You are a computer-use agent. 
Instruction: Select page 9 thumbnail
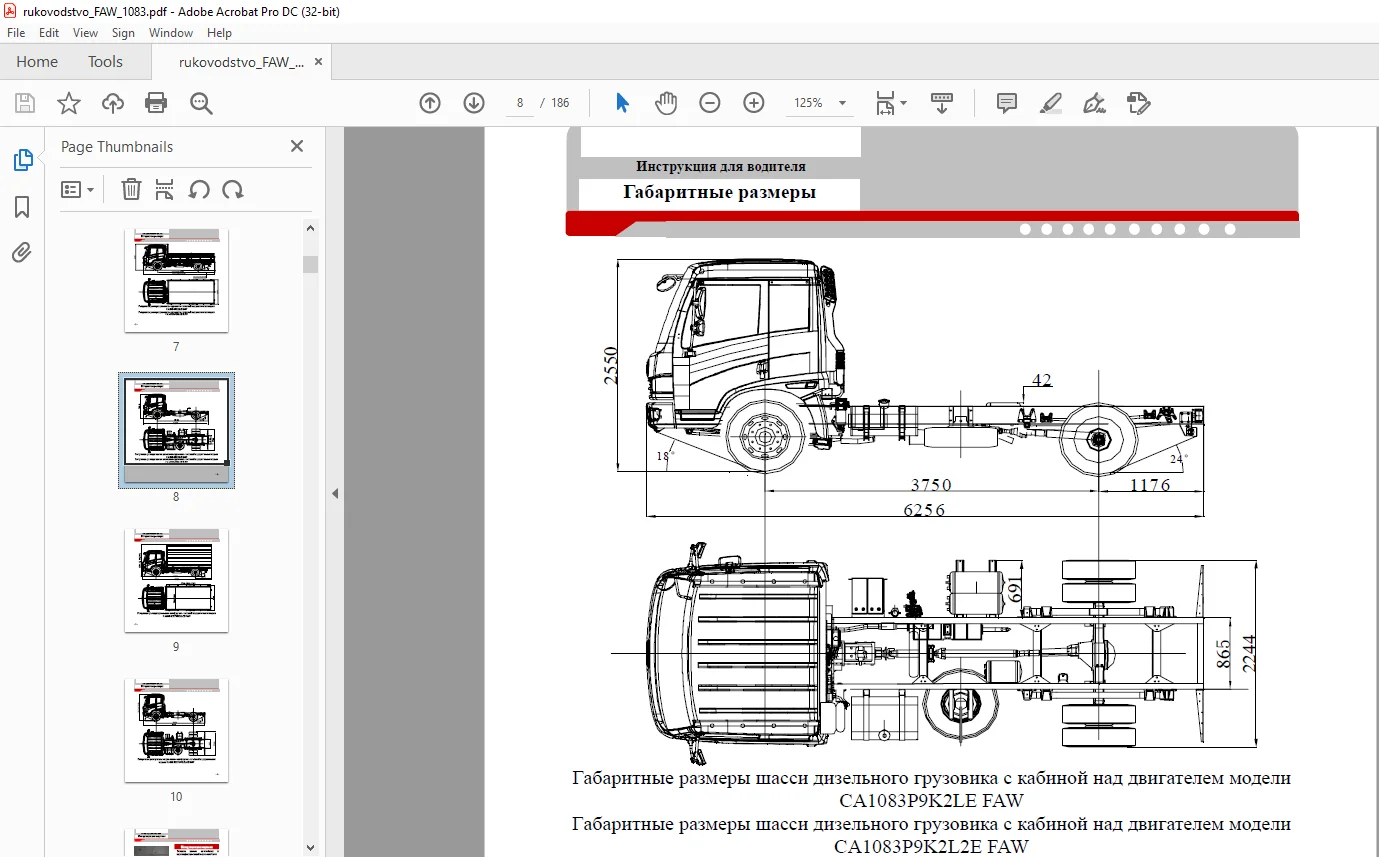176,580
